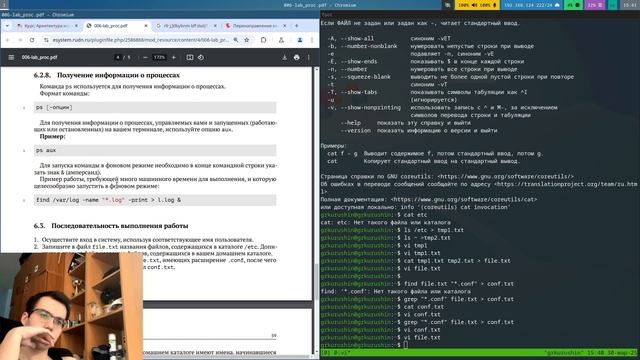
Task: Click terminal line 'cat etc'
Action: click(416, 215)
